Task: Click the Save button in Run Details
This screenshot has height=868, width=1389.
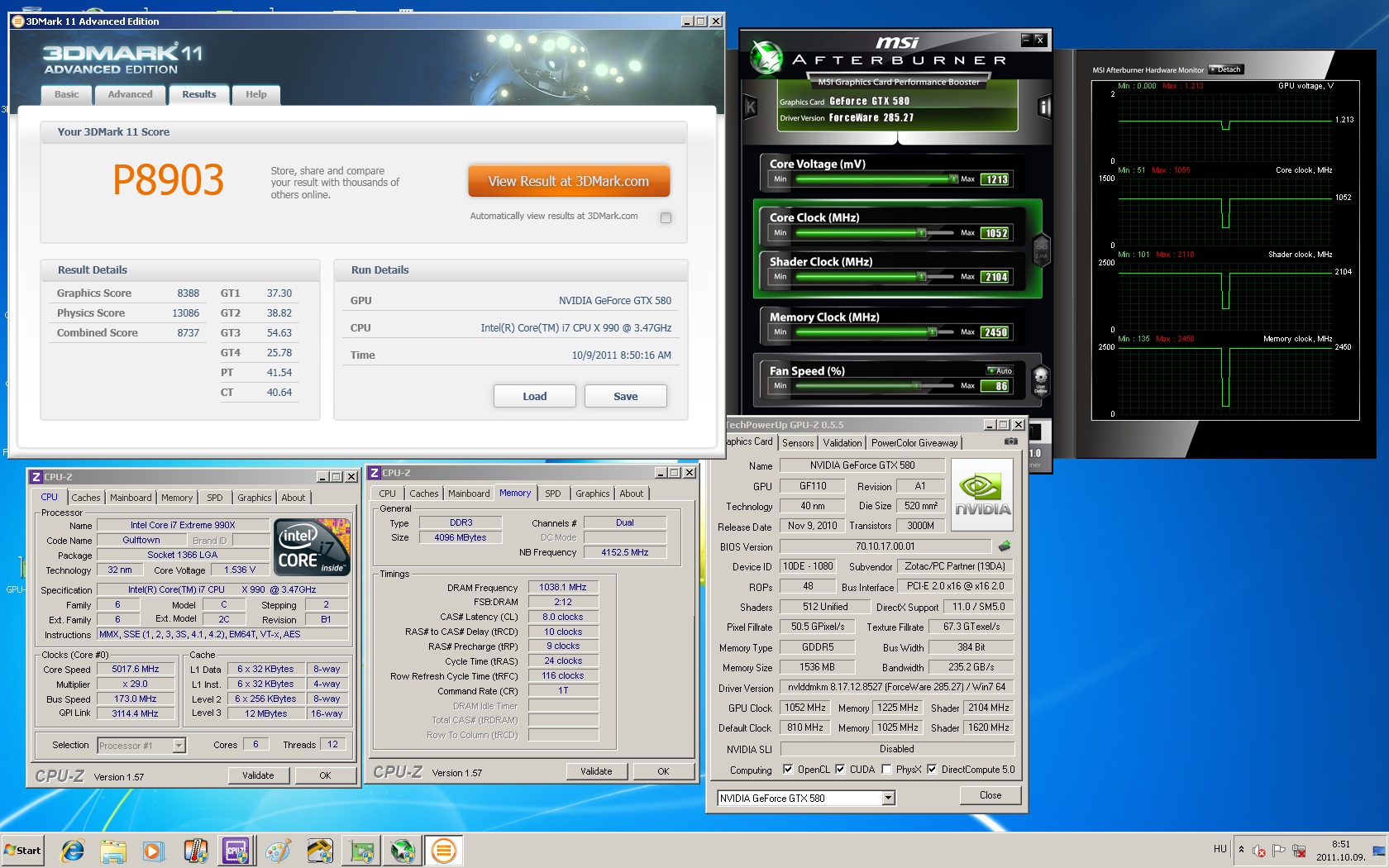Action: [x=626, y=396]
